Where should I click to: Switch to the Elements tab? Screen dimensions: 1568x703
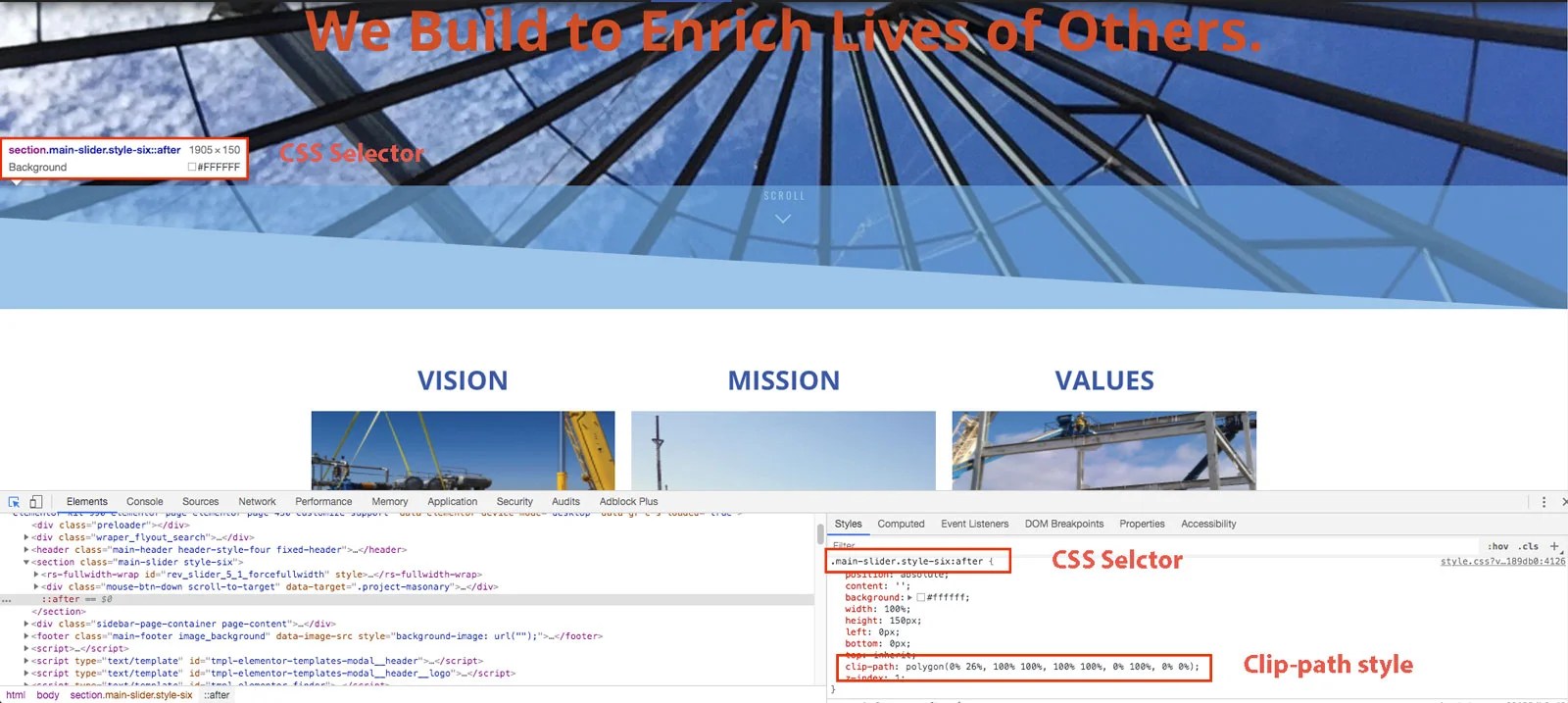point(87,501)
